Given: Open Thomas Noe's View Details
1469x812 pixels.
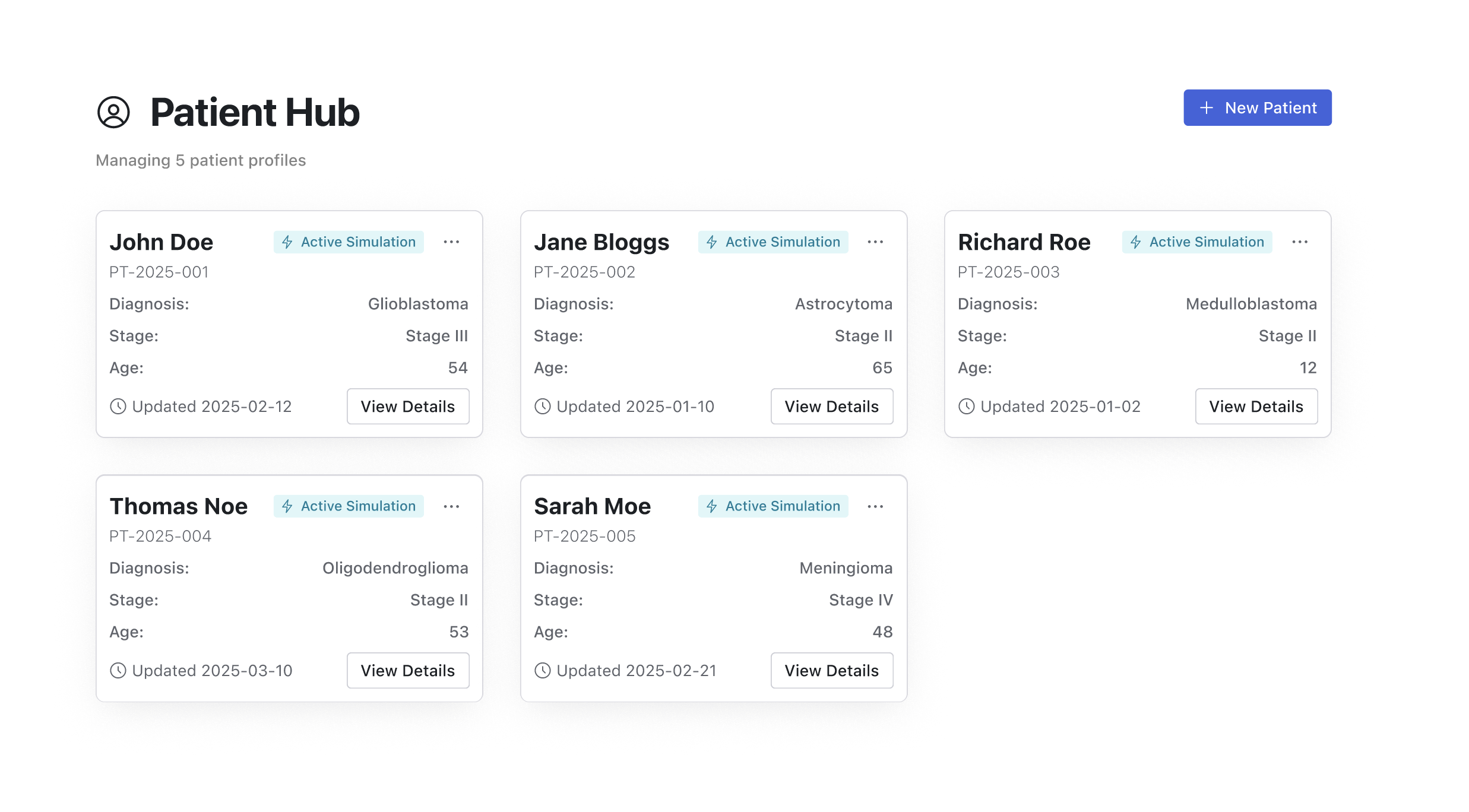Looking at the screenshot, I should (x=408, y=671).
